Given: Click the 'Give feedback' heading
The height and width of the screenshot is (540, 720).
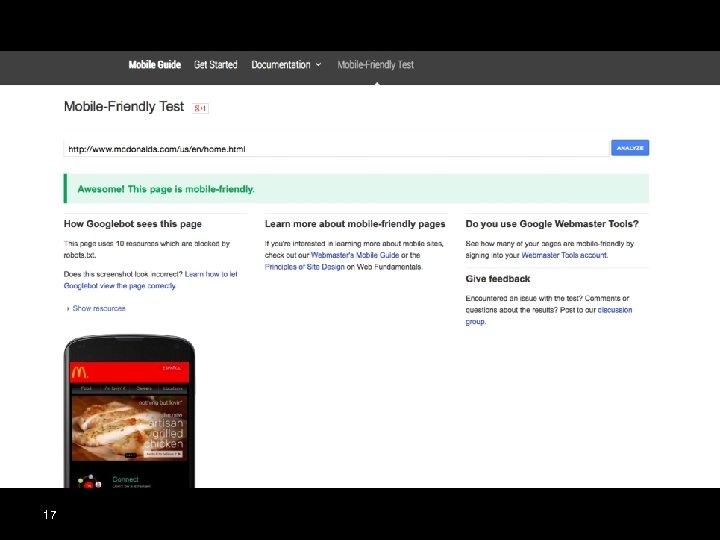Looking at the screenshot, I should pyautogui.click(x=498, y=279).
